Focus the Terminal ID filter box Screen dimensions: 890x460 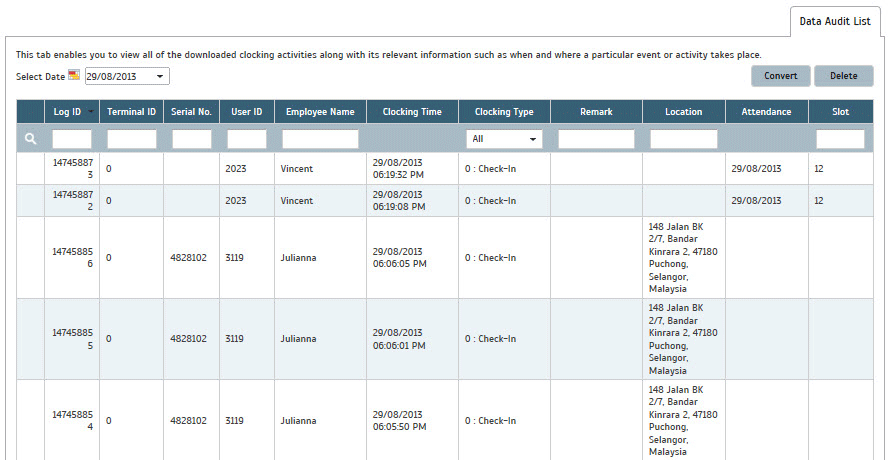coord(132,139)
